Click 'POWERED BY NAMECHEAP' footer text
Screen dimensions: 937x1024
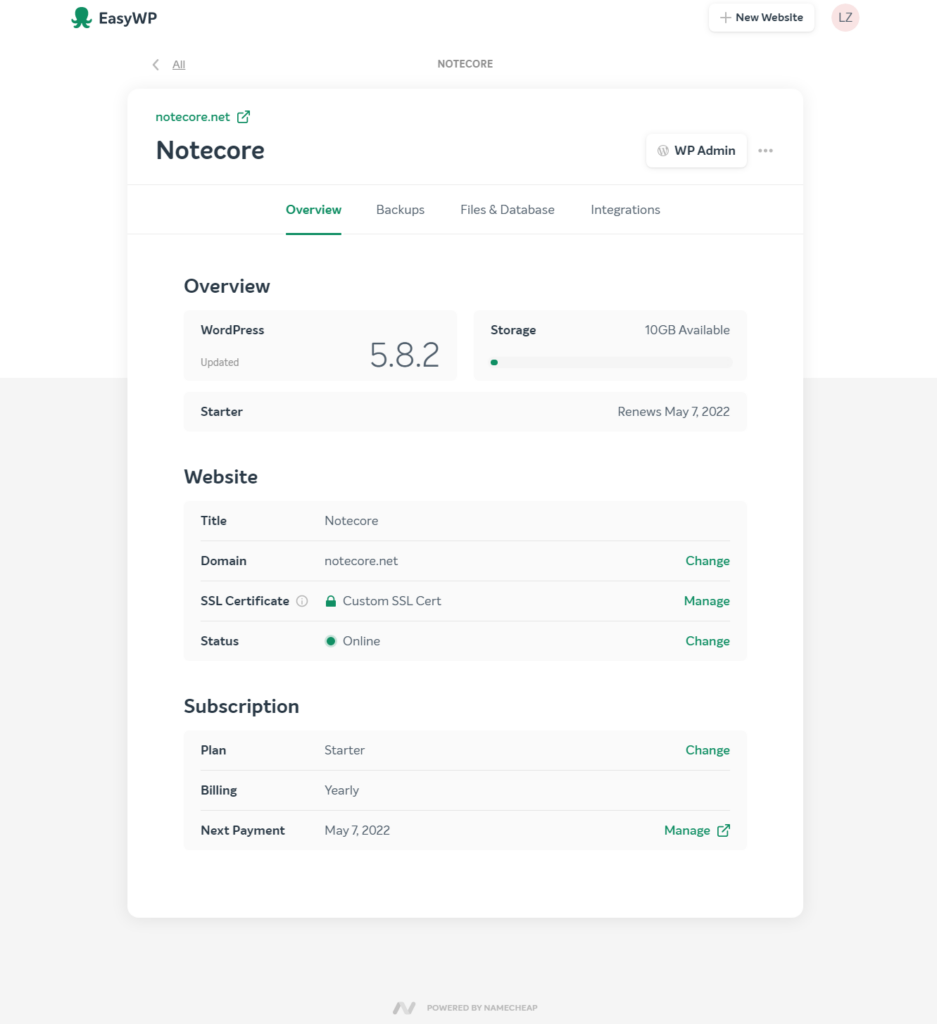pos(482,1008)
